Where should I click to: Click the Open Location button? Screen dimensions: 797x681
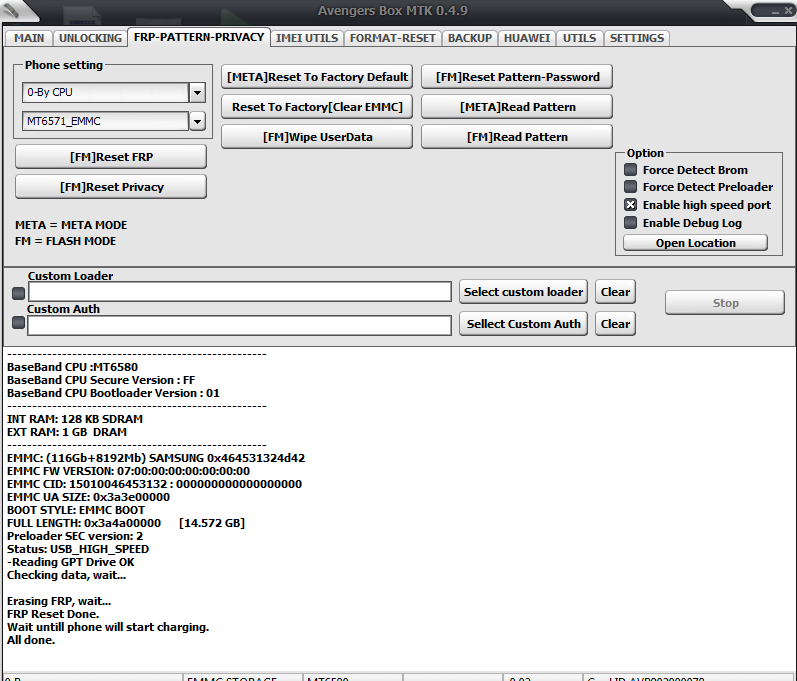(x=695, y=243)
